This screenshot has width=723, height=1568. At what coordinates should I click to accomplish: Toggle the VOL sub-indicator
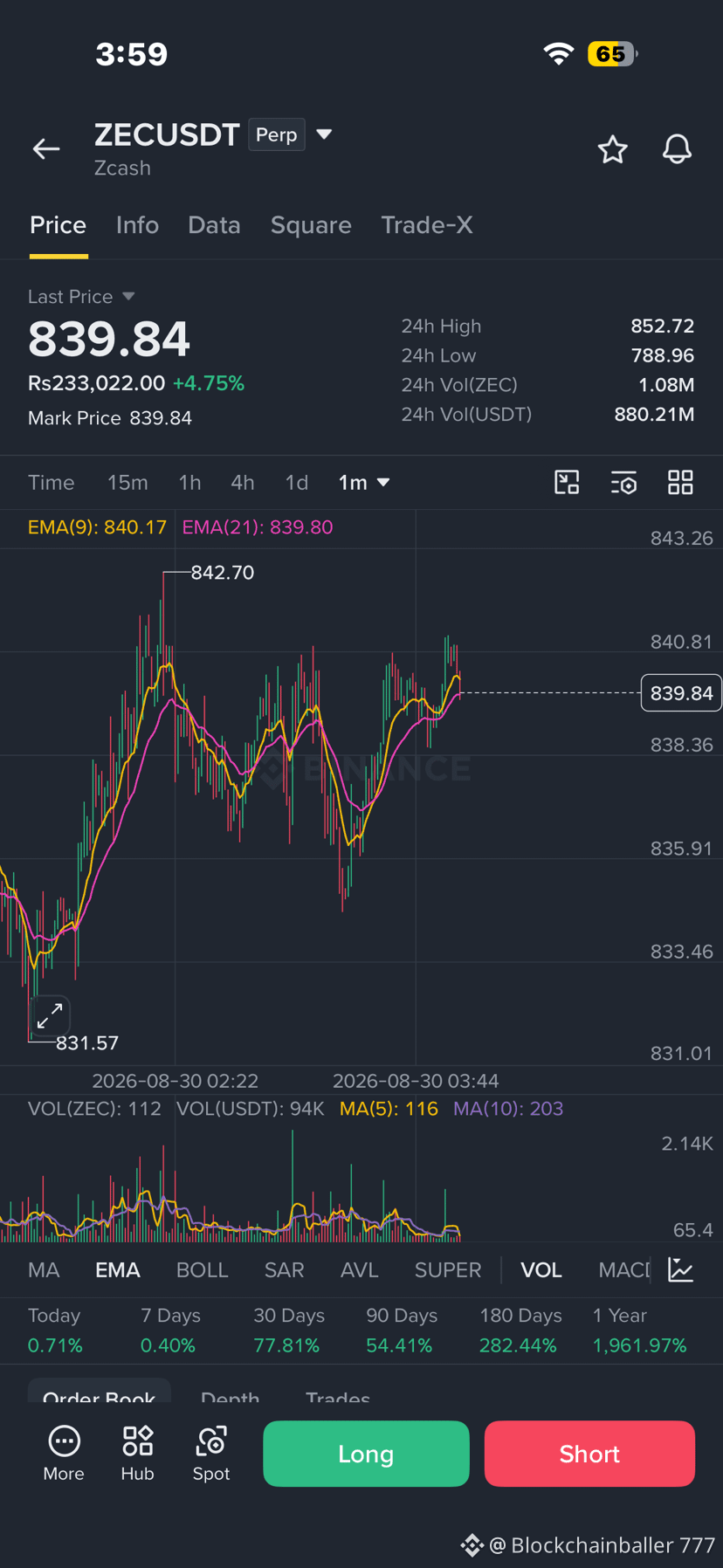click(541, 1269)
